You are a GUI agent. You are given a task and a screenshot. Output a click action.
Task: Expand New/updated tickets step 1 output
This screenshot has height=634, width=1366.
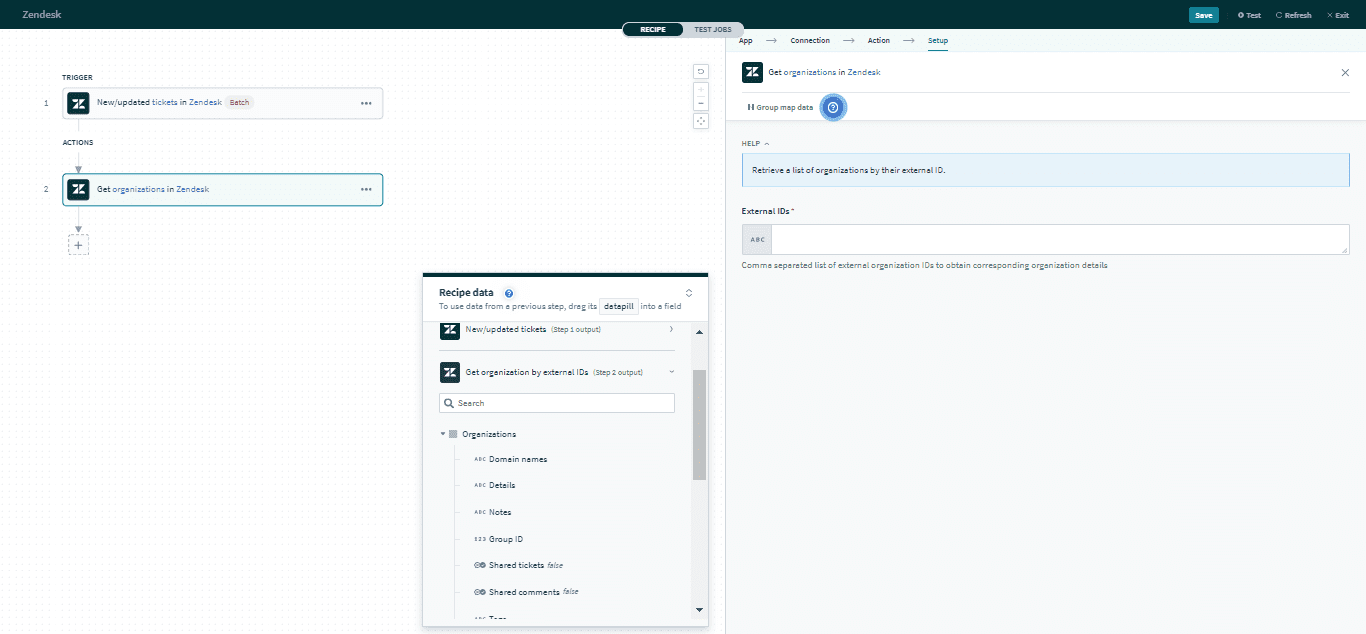click(672, 329)
